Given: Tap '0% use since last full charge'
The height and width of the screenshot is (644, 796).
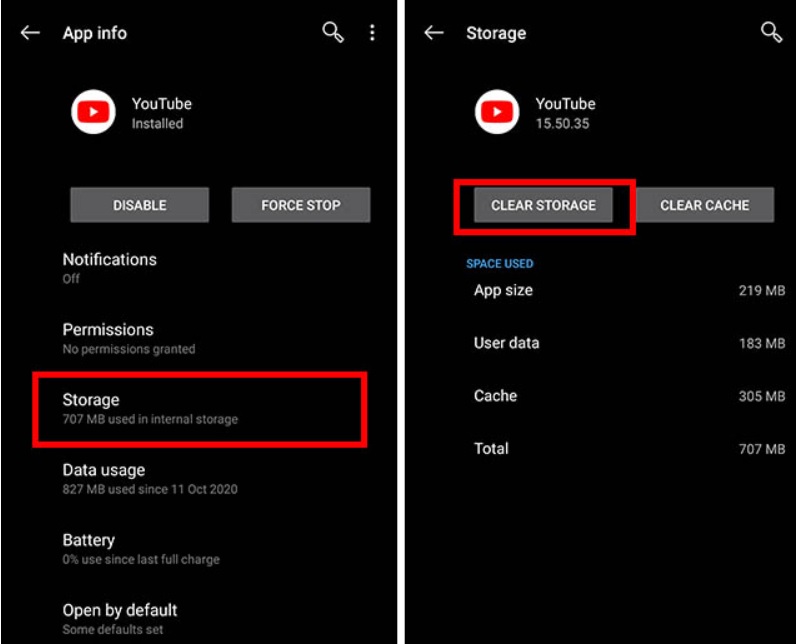Looking at the screenshot, I should [141, 559].
